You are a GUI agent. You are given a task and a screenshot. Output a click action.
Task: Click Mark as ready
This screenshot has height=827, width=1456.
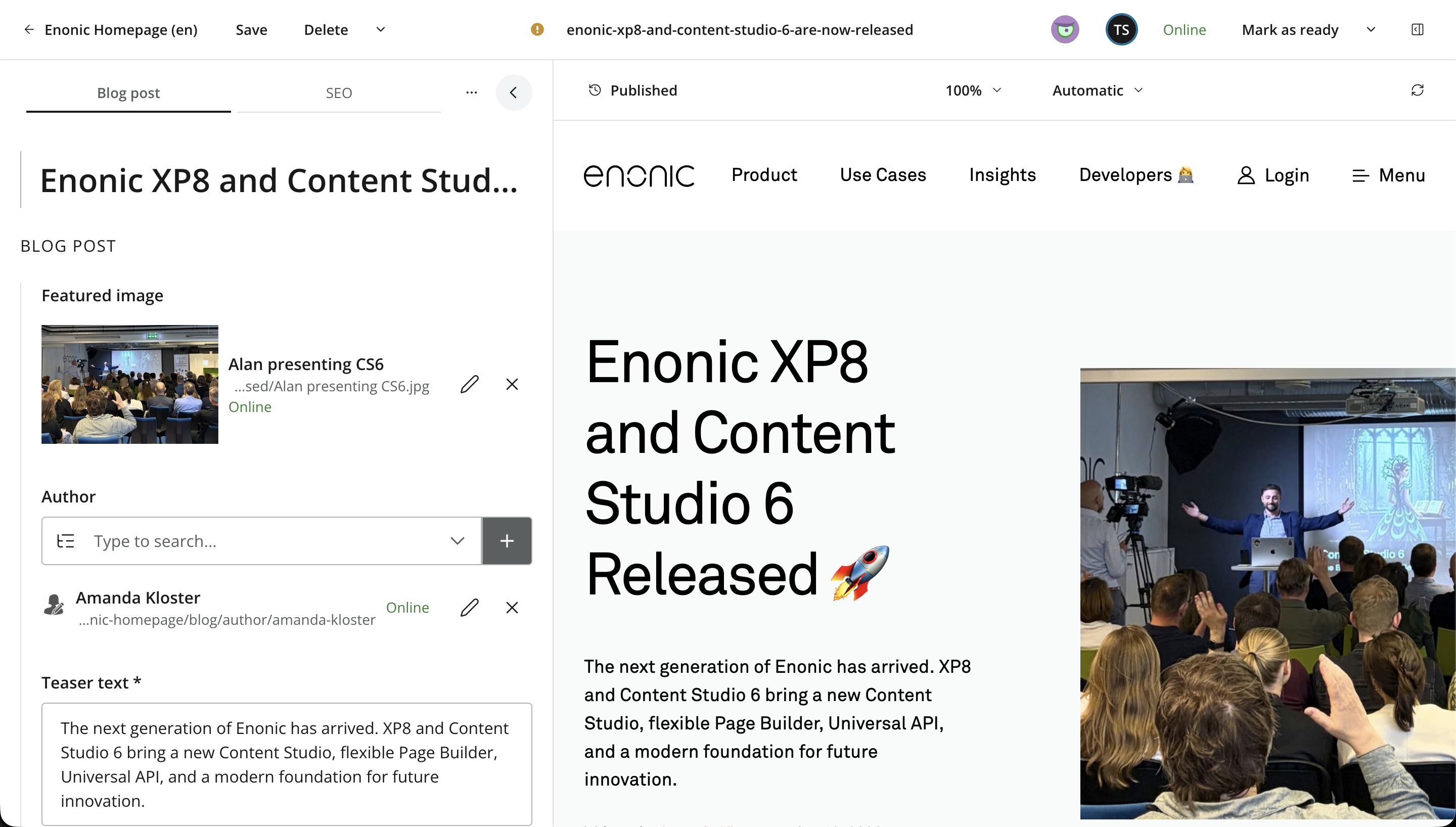click(x=1290, y=29)
